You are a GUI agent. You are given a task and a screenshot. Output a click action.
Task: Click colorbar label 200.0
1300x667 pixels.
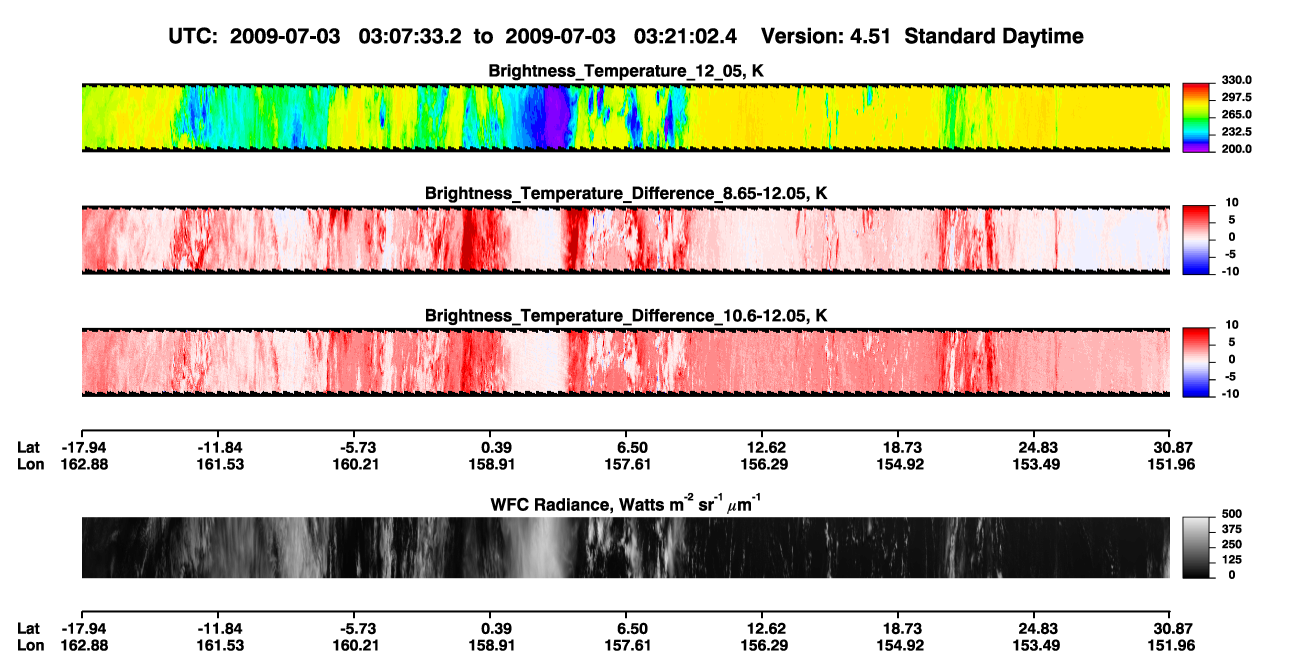1237,148
